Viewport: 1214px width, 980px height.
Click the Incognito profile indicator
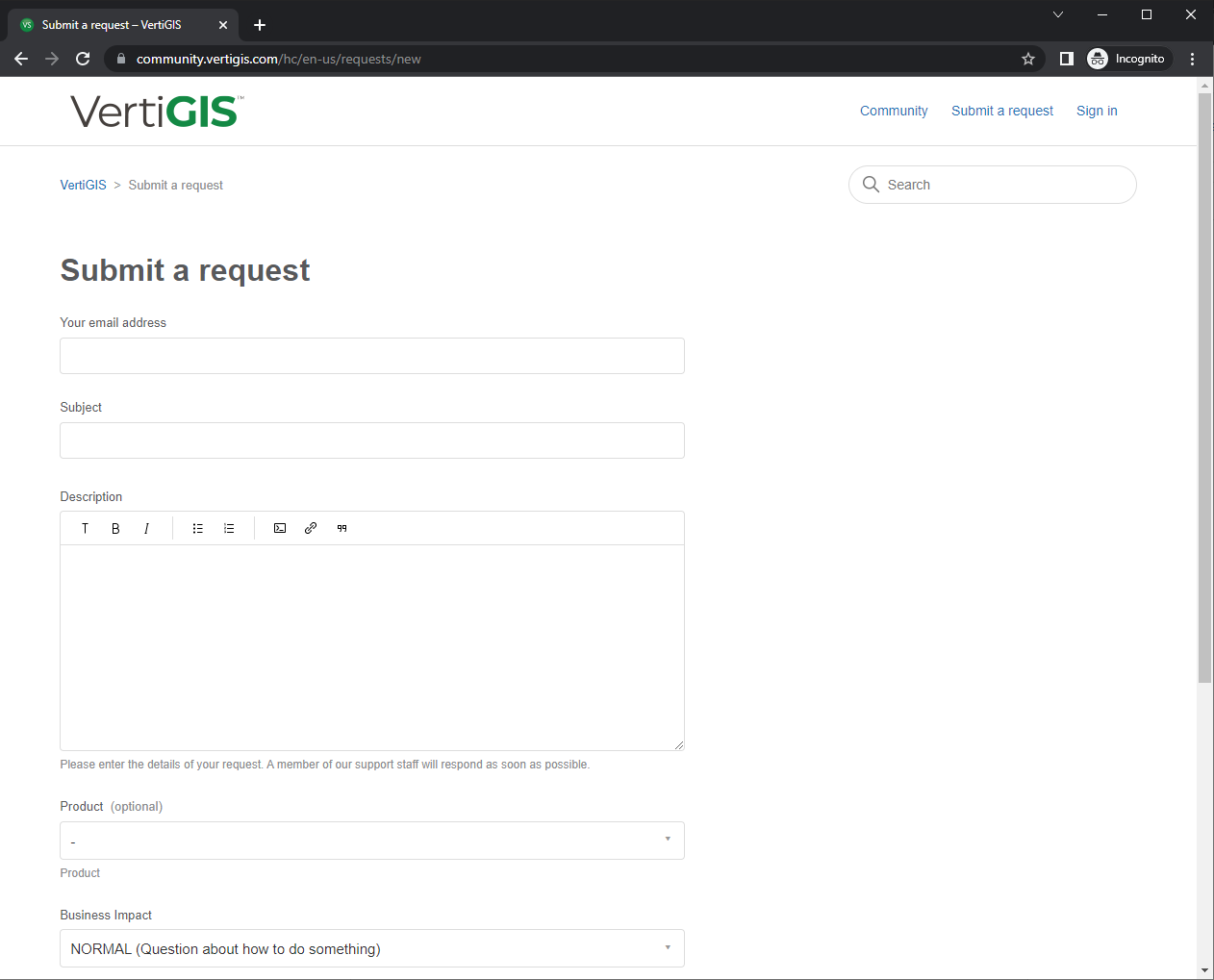click(1129, 59)
